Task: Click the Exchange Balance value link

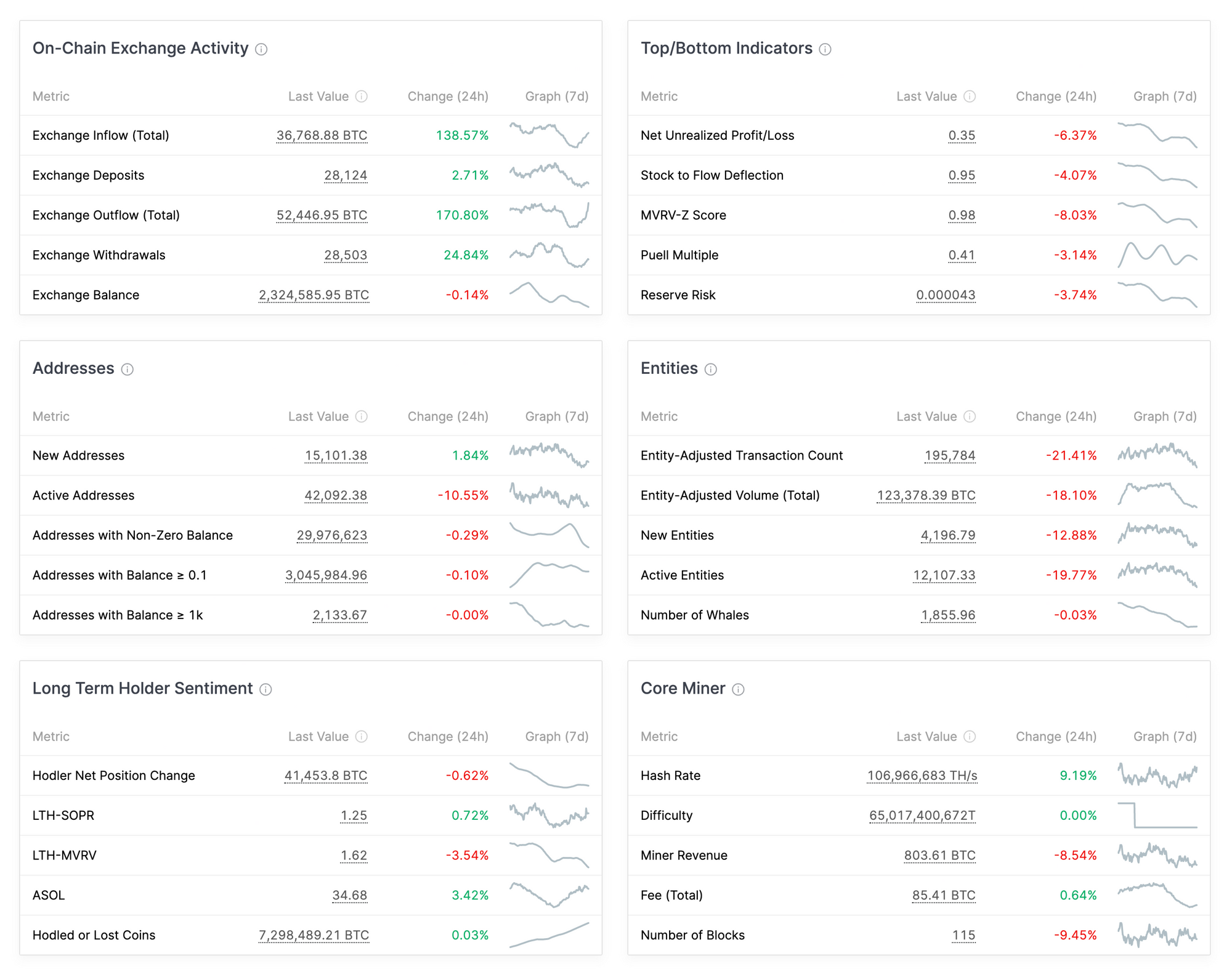Action: click(314, 295)
